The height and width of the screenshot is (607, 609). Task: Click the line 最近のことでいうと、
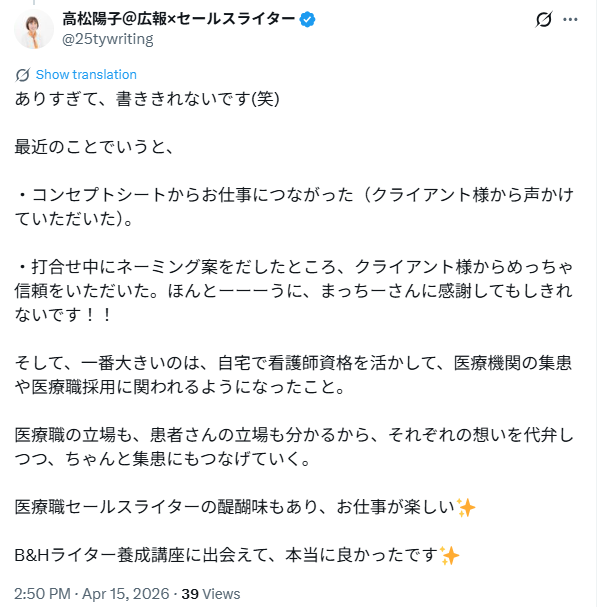pos(94,147)
